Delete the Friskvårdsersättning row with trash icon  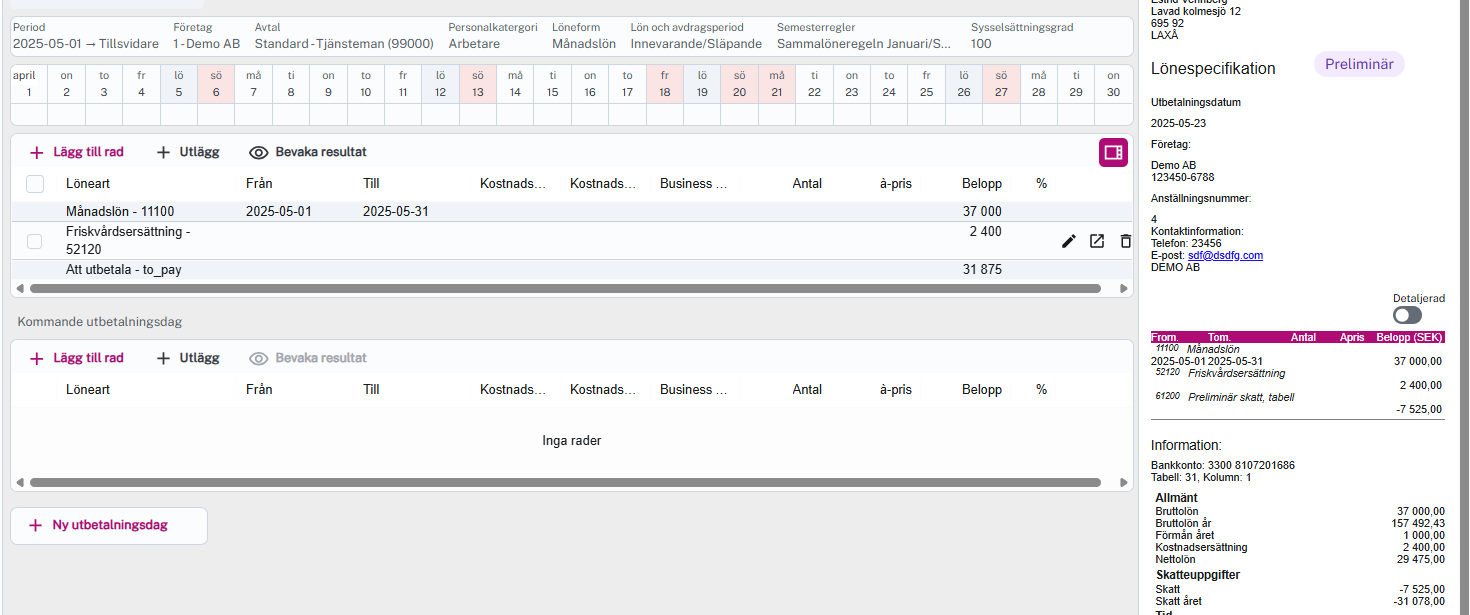[1125, 241]
